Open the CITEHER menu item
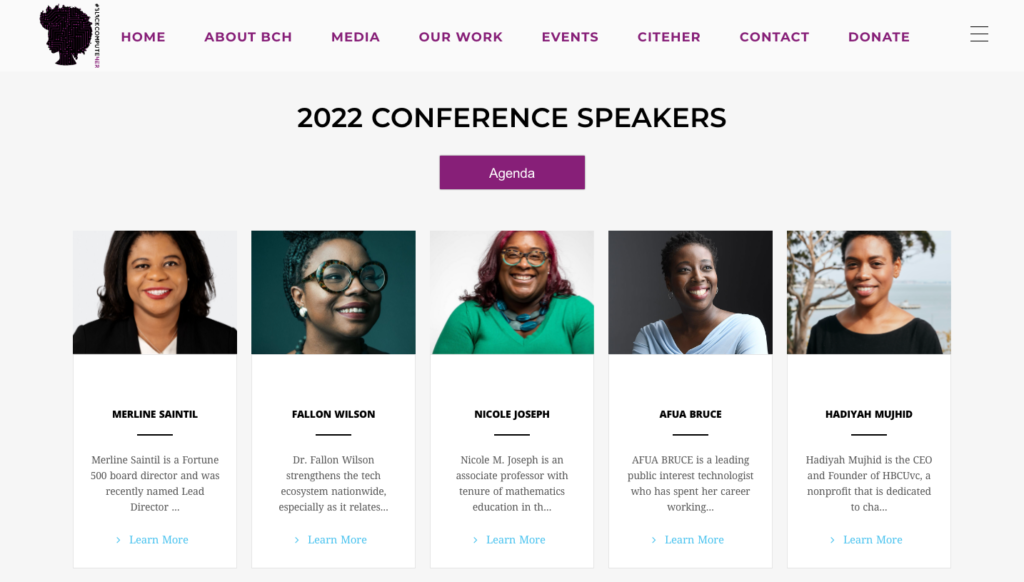This screenshot has height=582, width=1024. pyautogui.click(x=669, y=37)
